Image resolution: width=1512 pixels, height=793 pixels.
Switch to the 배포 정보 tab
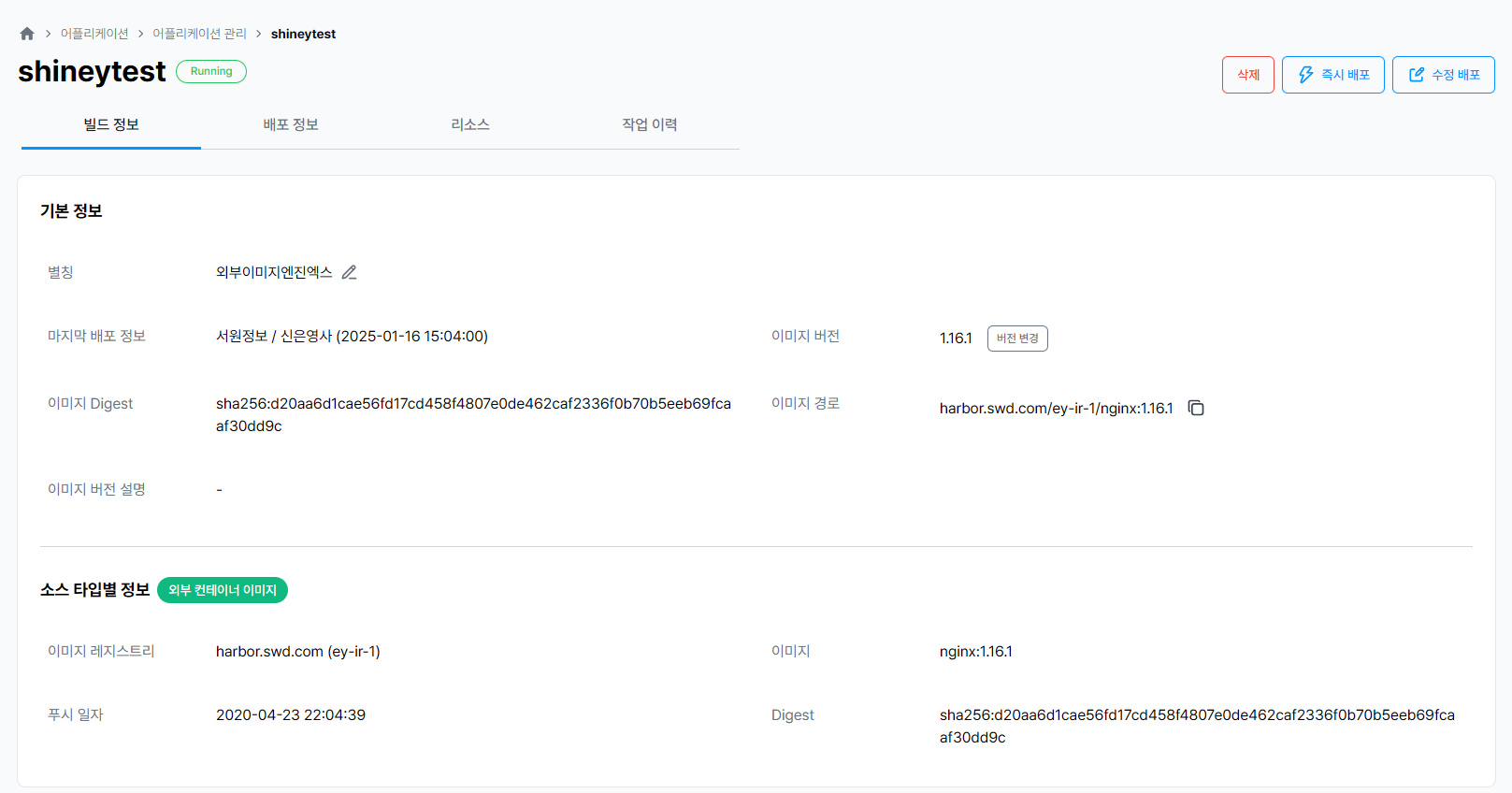(291, 125)
